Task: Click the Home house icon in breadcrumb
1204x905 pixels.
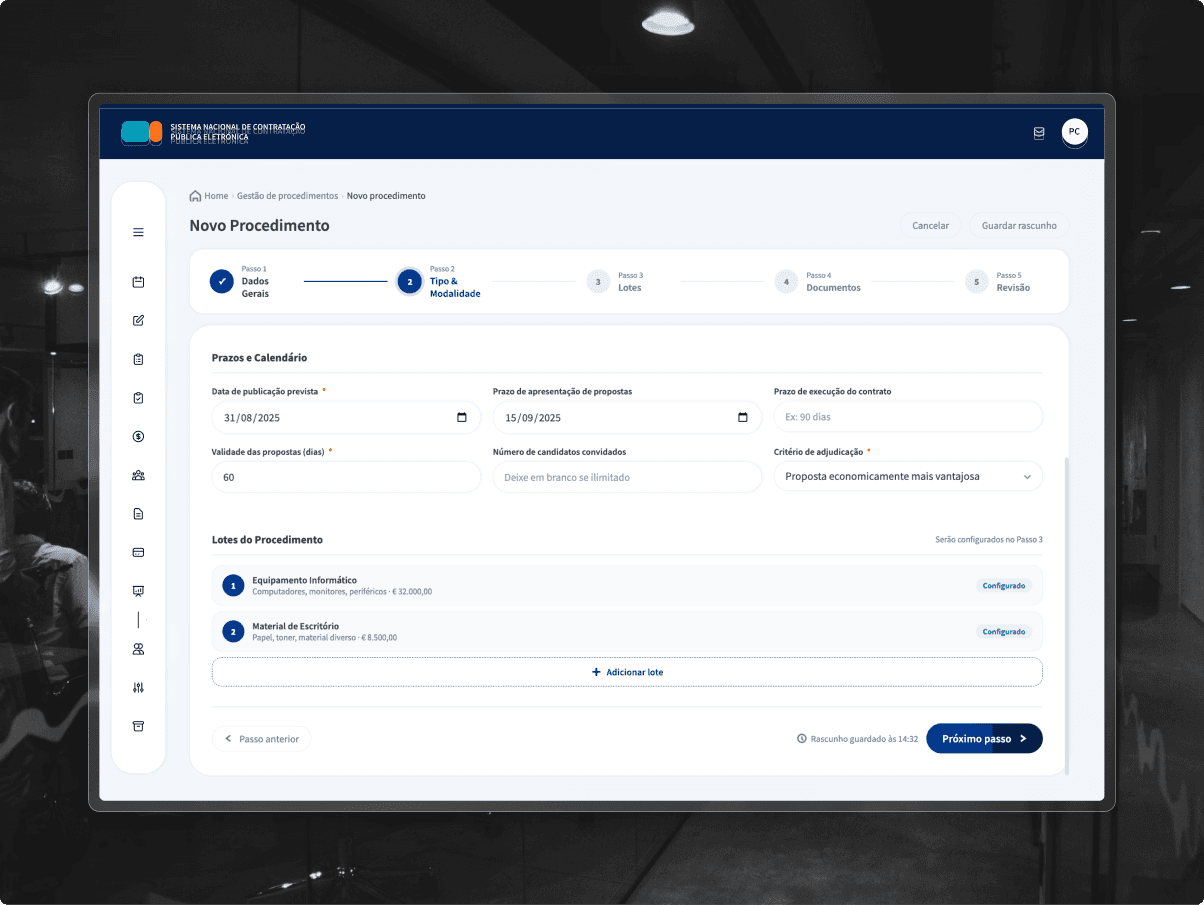Action: coord(196,196)
